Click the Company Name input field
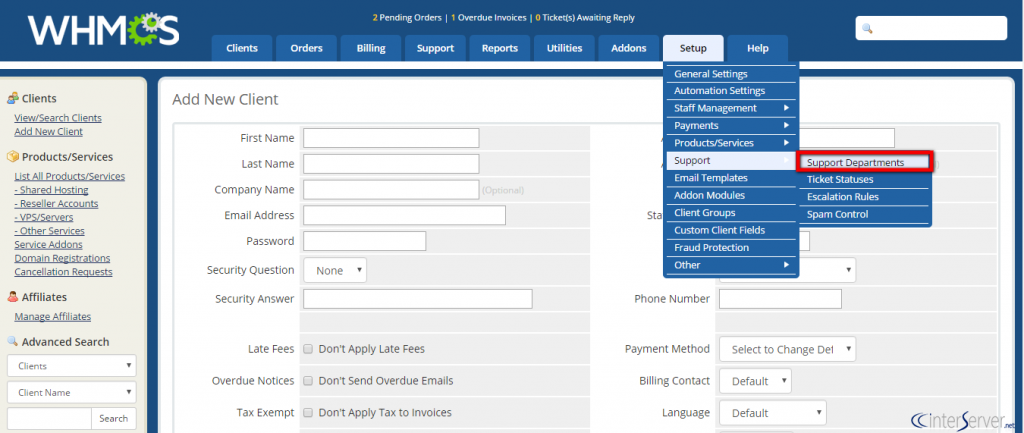The image size is (1024, 433). point(391,189)
